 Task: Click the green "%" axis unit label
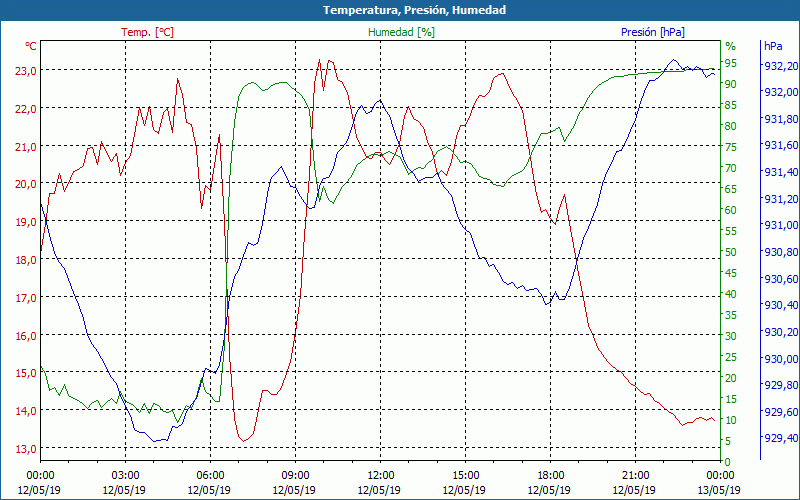tap(730, 46)
